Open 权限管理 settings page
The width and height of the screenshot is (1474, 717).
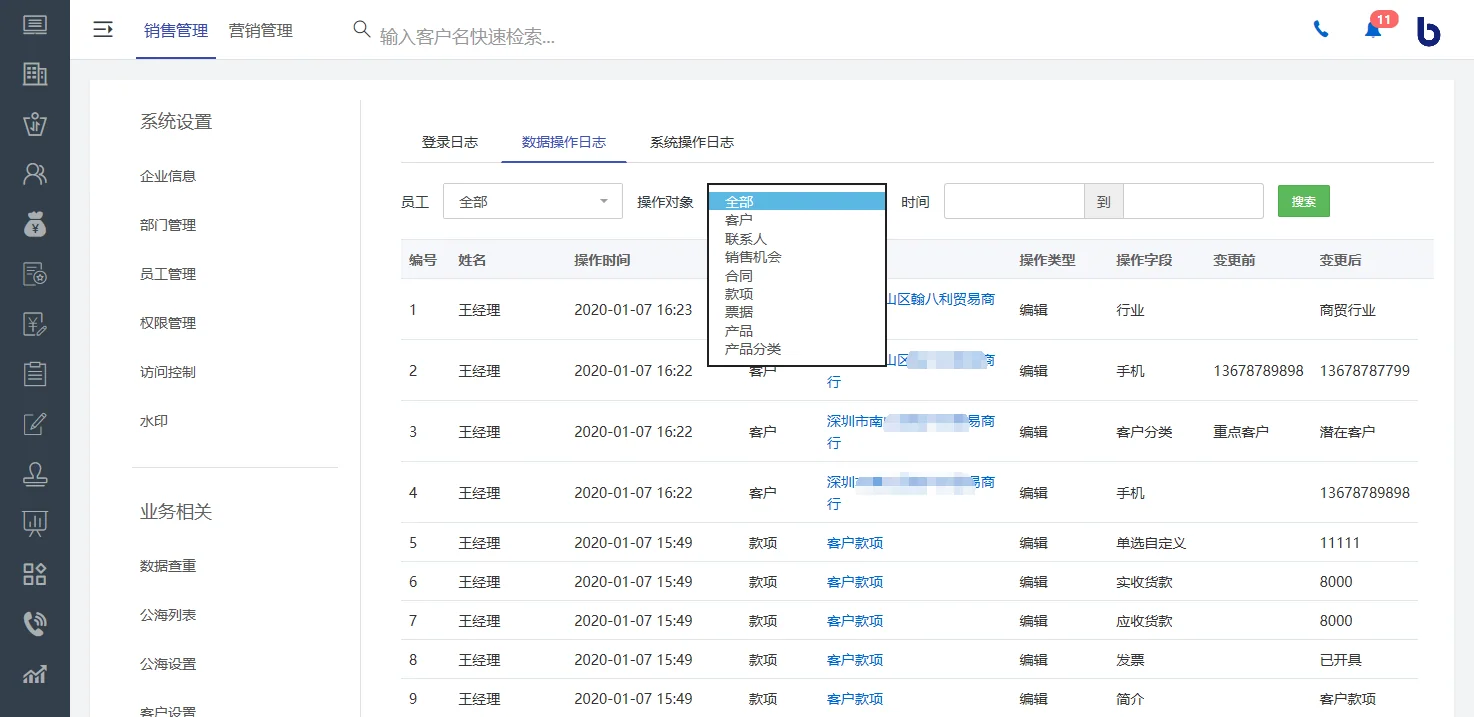click(x=168, y=323)
